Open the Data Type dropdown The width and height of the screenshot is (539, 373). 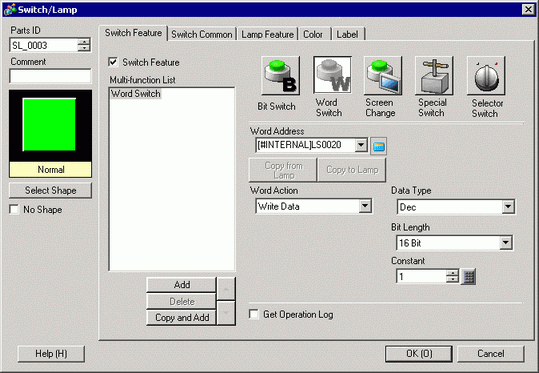click(508, 207)
